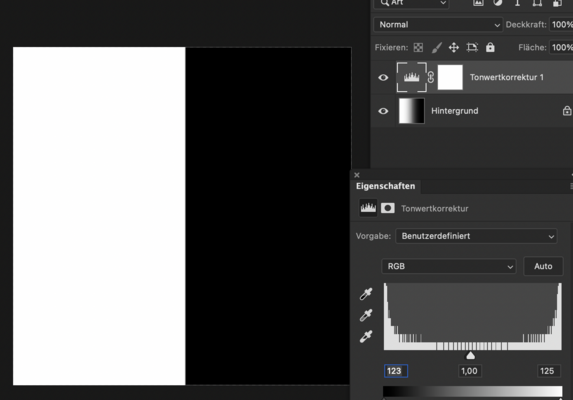
Task: Hide the Hintergrund layer
Action: point(383,111)
